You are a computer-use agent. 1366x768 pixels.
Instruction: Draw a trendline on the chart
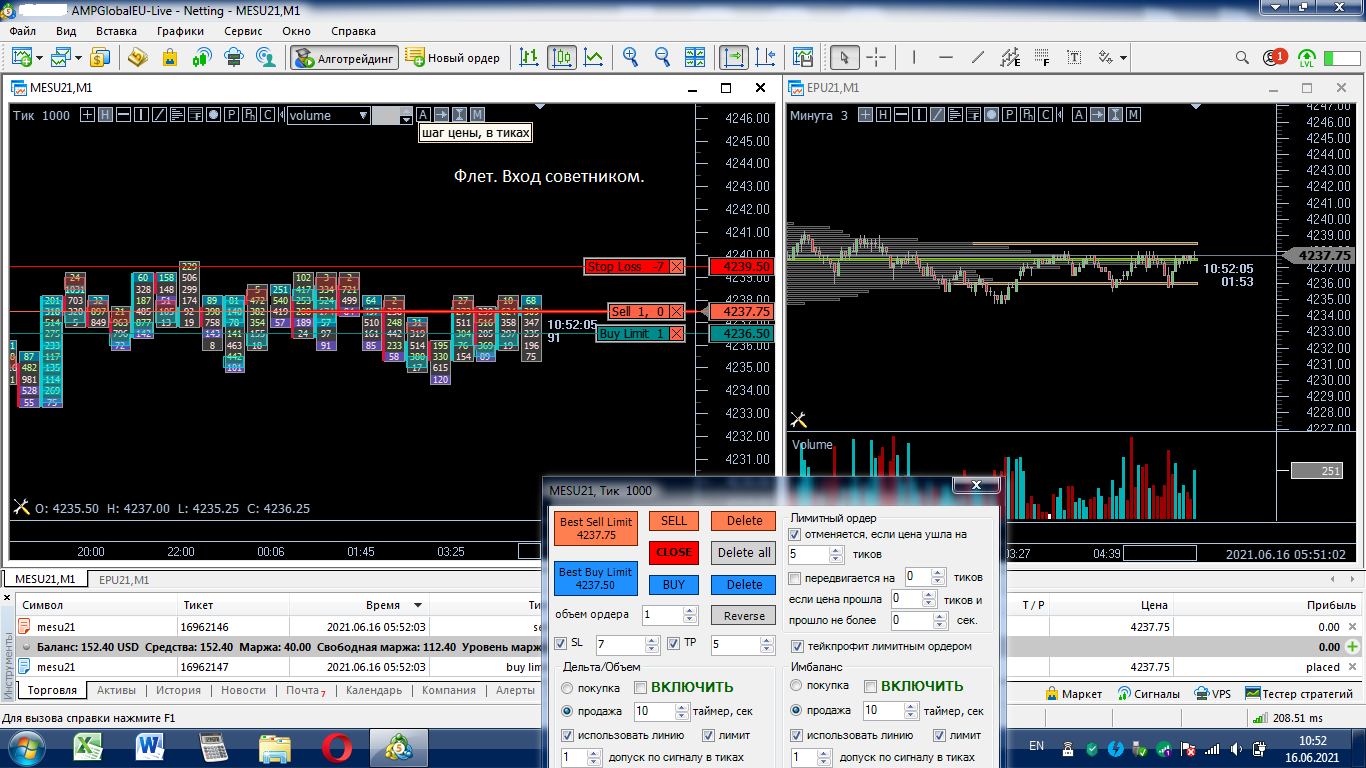[x=978, y=58]
